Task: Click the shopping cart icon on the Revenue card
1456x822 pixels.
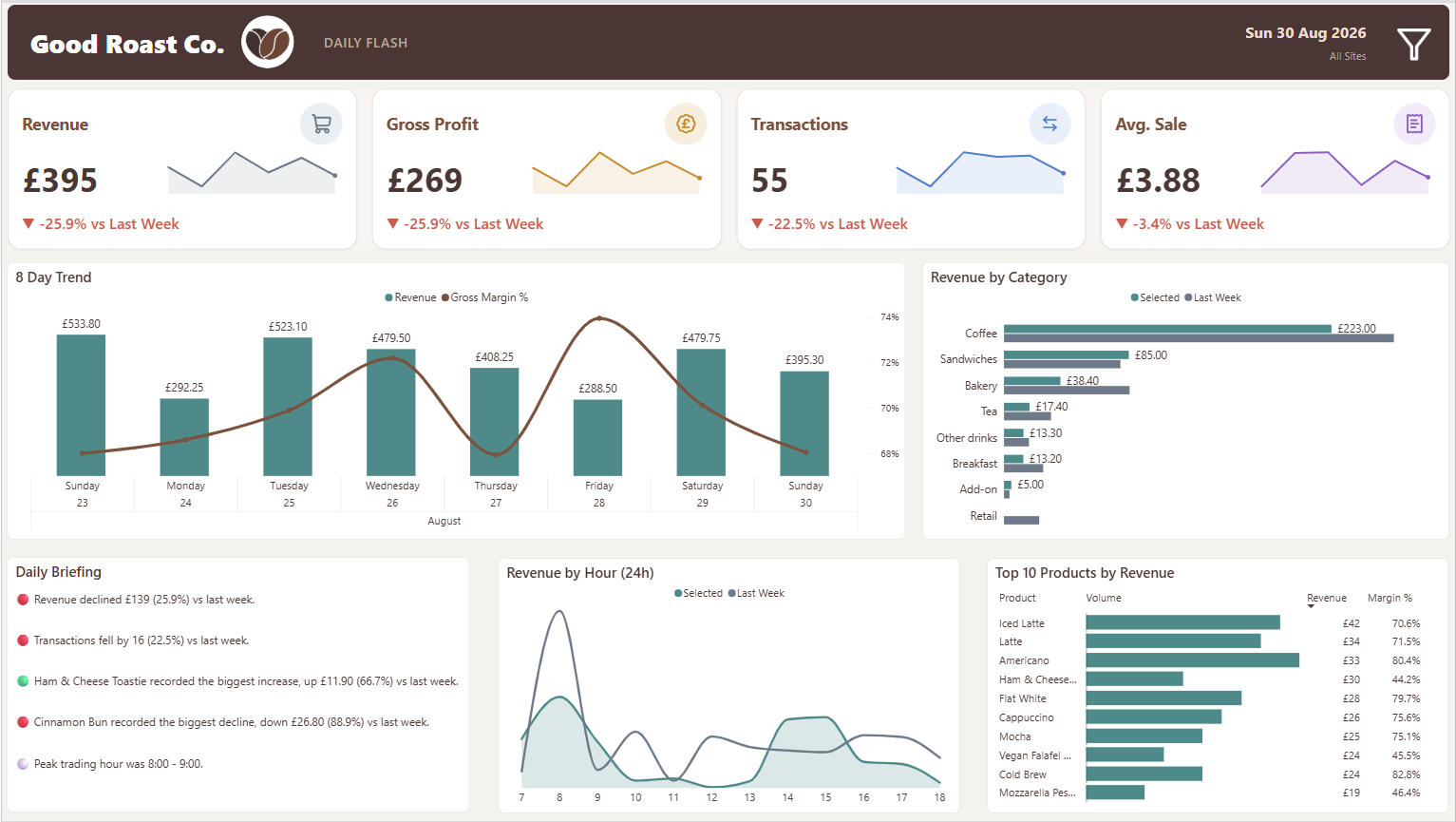Action: point(321,124)
